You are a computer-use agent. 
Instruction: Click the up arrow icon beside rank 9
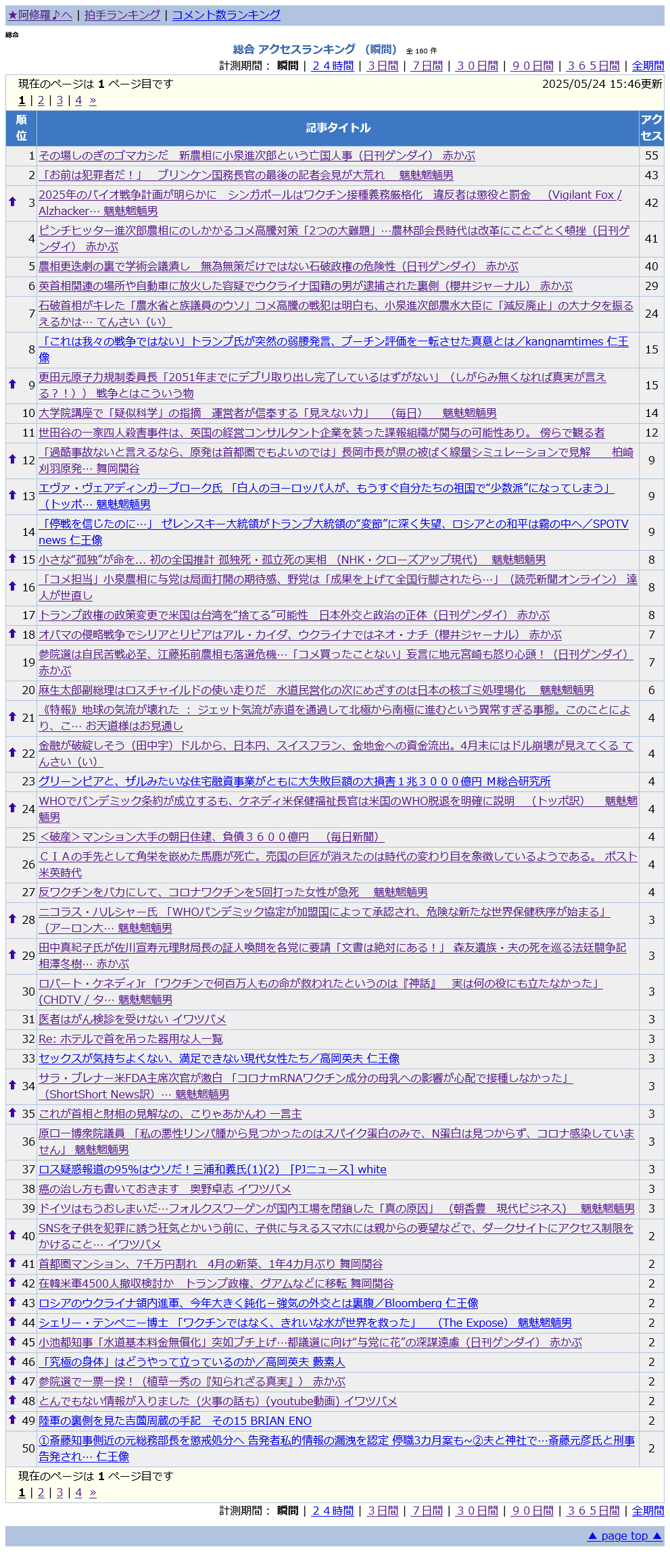coord(12,384)
